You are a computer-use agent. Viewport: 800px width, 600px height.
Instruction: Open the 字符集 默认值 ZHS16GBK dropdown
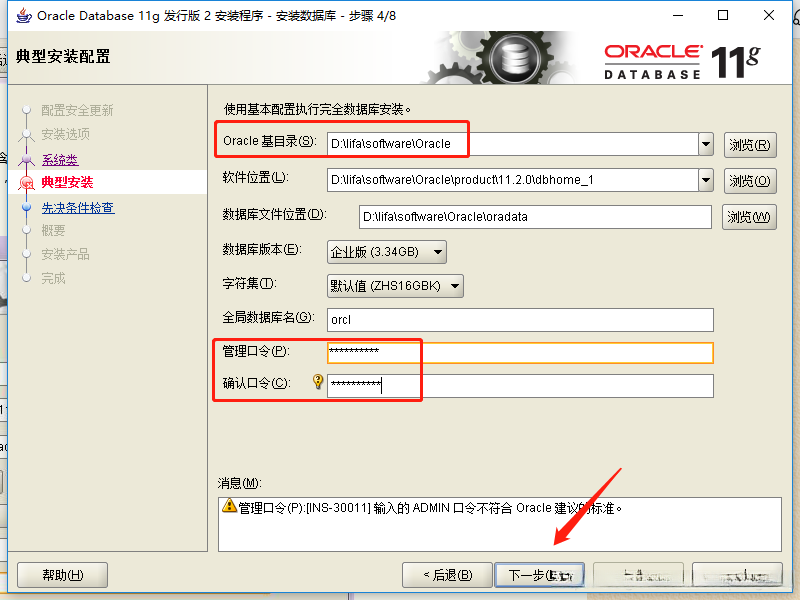395,286
